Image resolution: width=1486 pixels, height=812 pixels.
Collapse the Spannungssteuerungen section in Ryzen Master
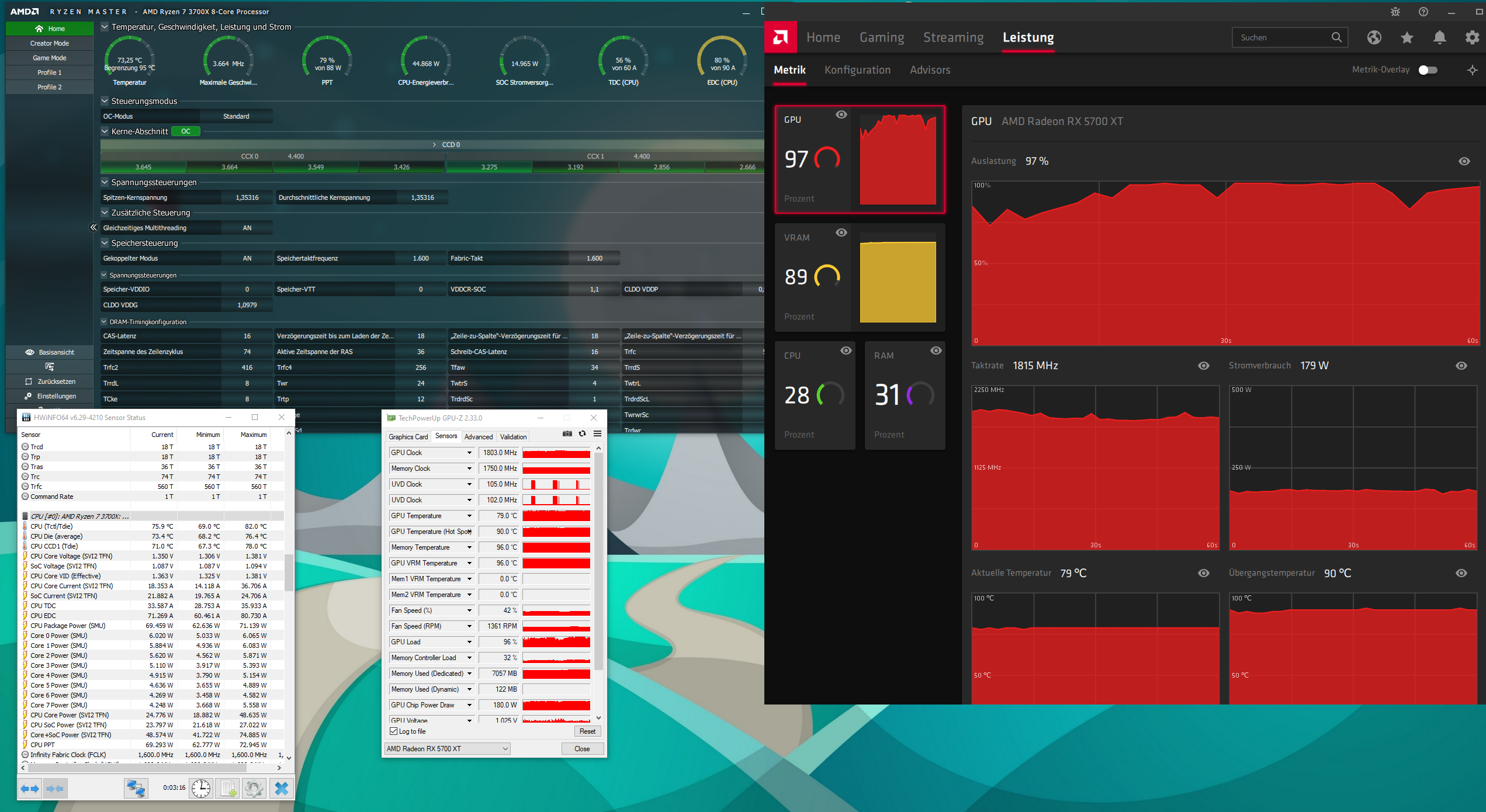(x=105, y=182)
